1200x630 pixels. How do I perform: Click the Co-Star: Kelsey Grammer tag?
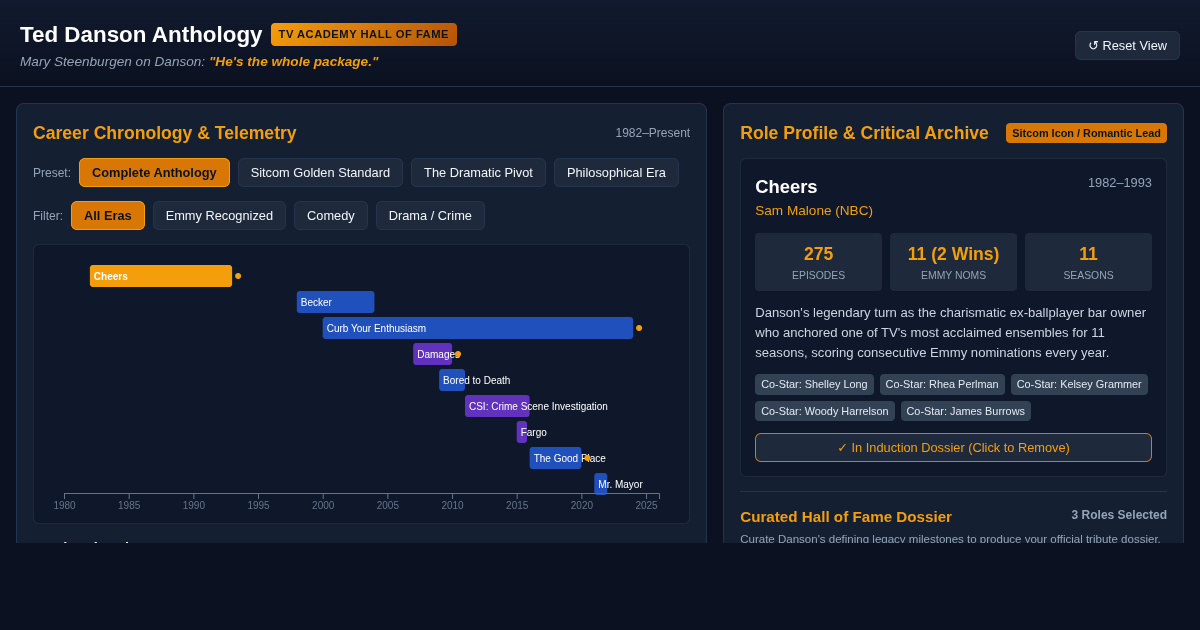coord(1079,384)
